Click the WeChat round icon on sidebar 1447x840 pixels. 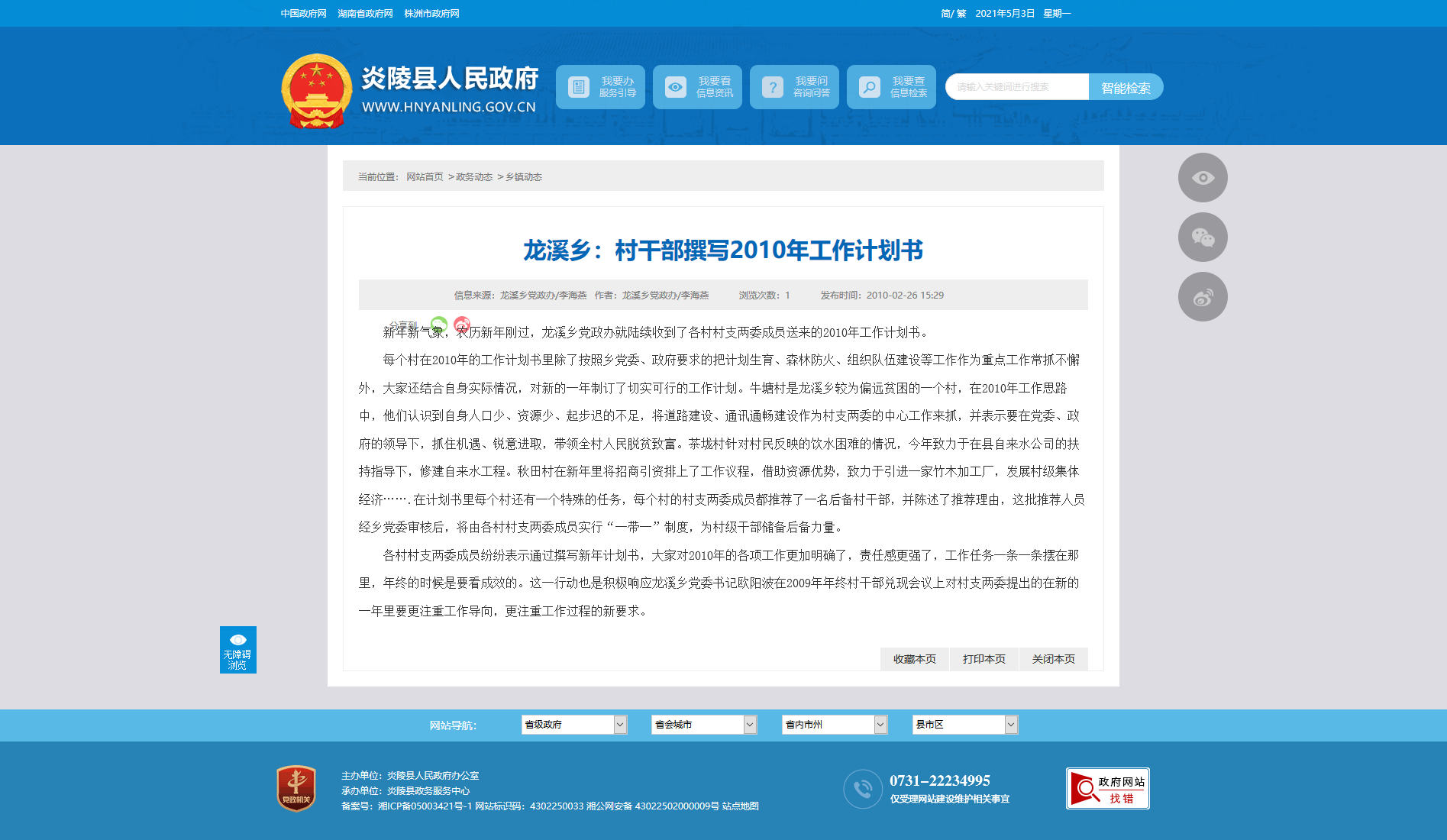(1202, 237)
